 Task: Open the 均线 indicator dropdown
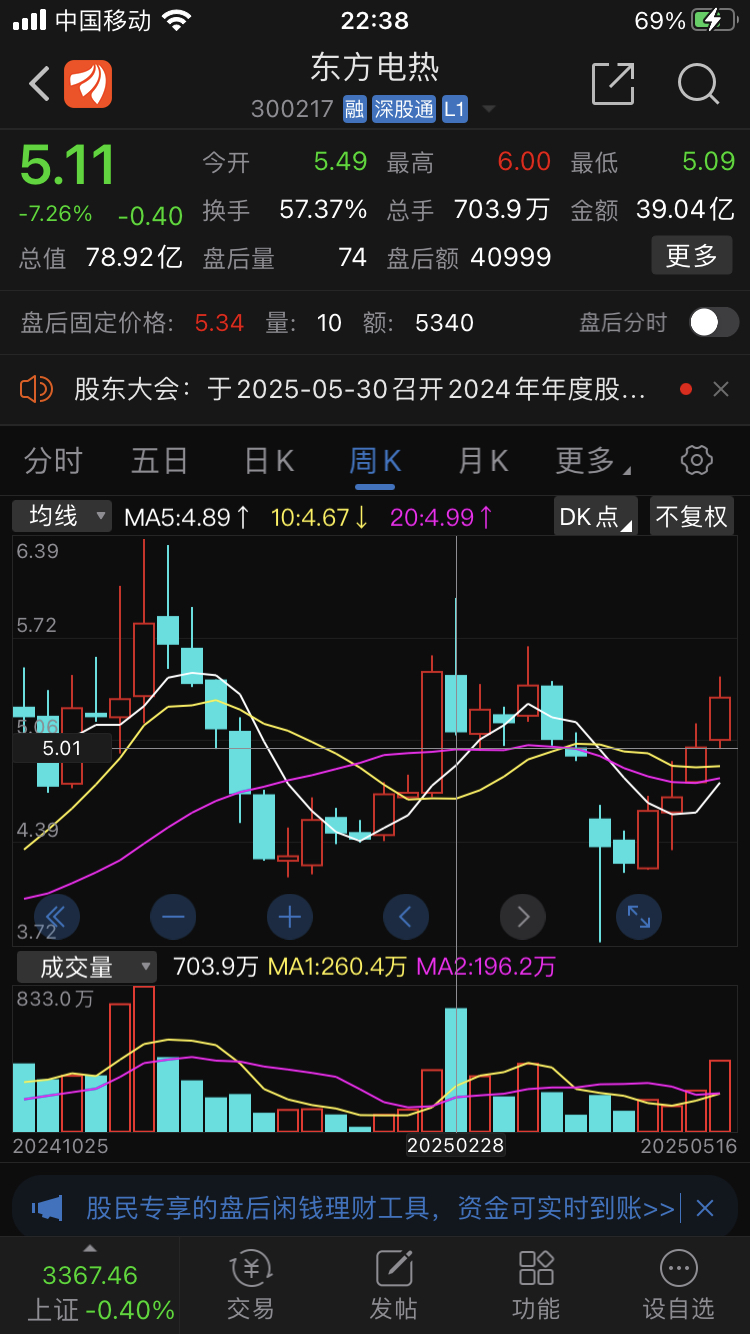pos(62,517)
